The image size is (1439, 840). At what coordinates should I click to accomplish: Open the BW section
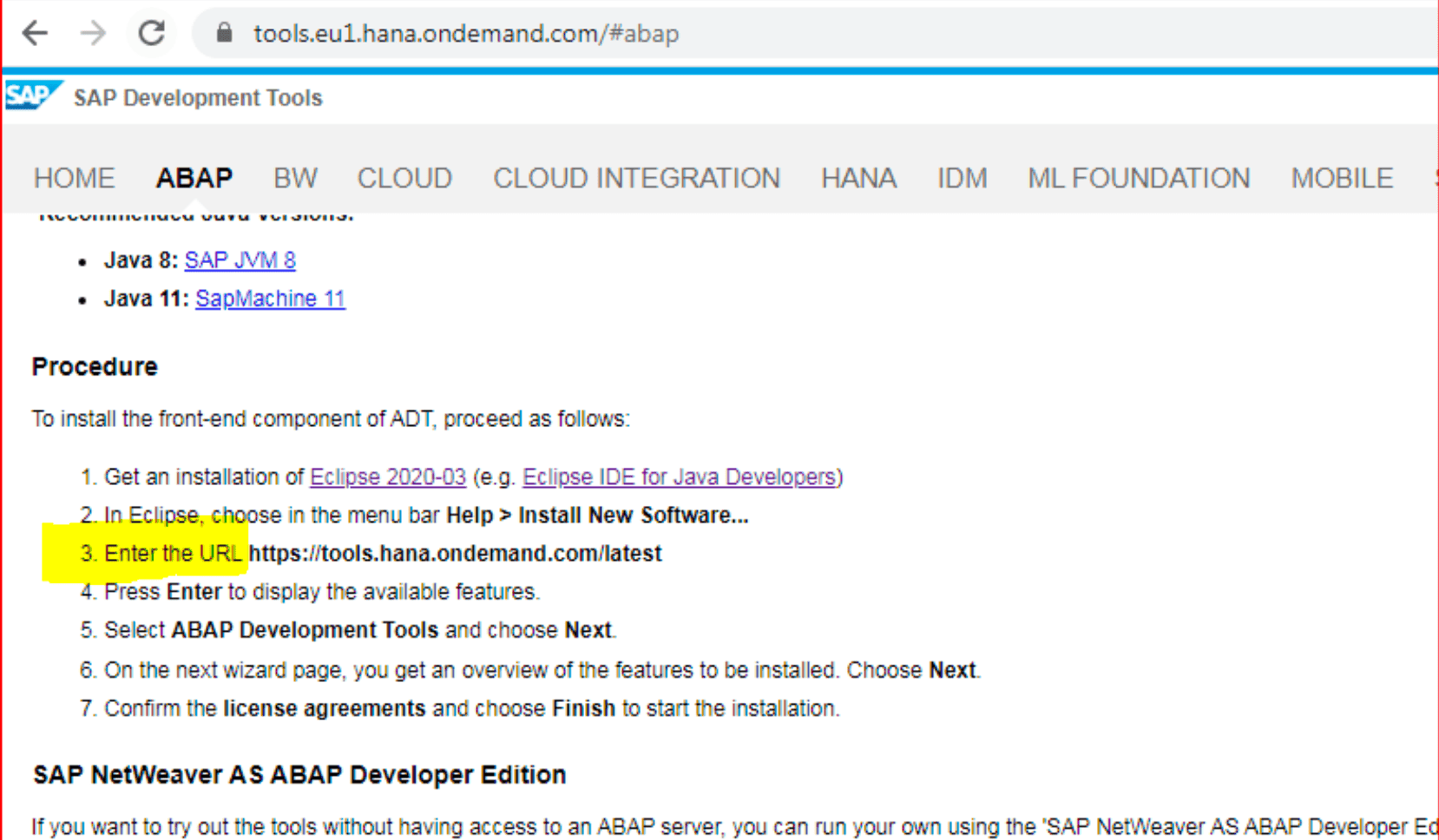point(295,178)
